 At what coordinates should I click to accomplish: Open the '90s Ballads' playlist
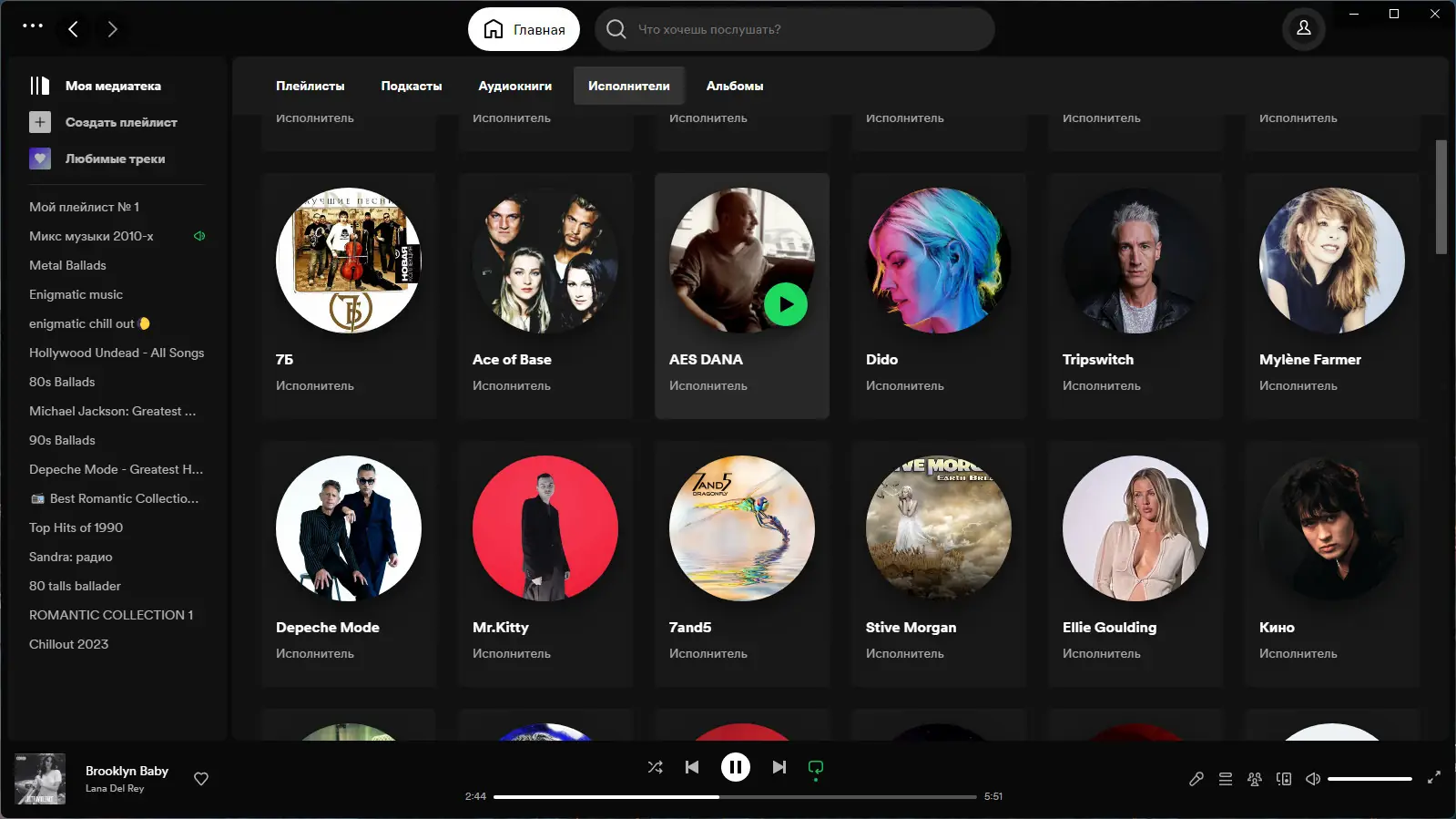[x=62, y=440]
